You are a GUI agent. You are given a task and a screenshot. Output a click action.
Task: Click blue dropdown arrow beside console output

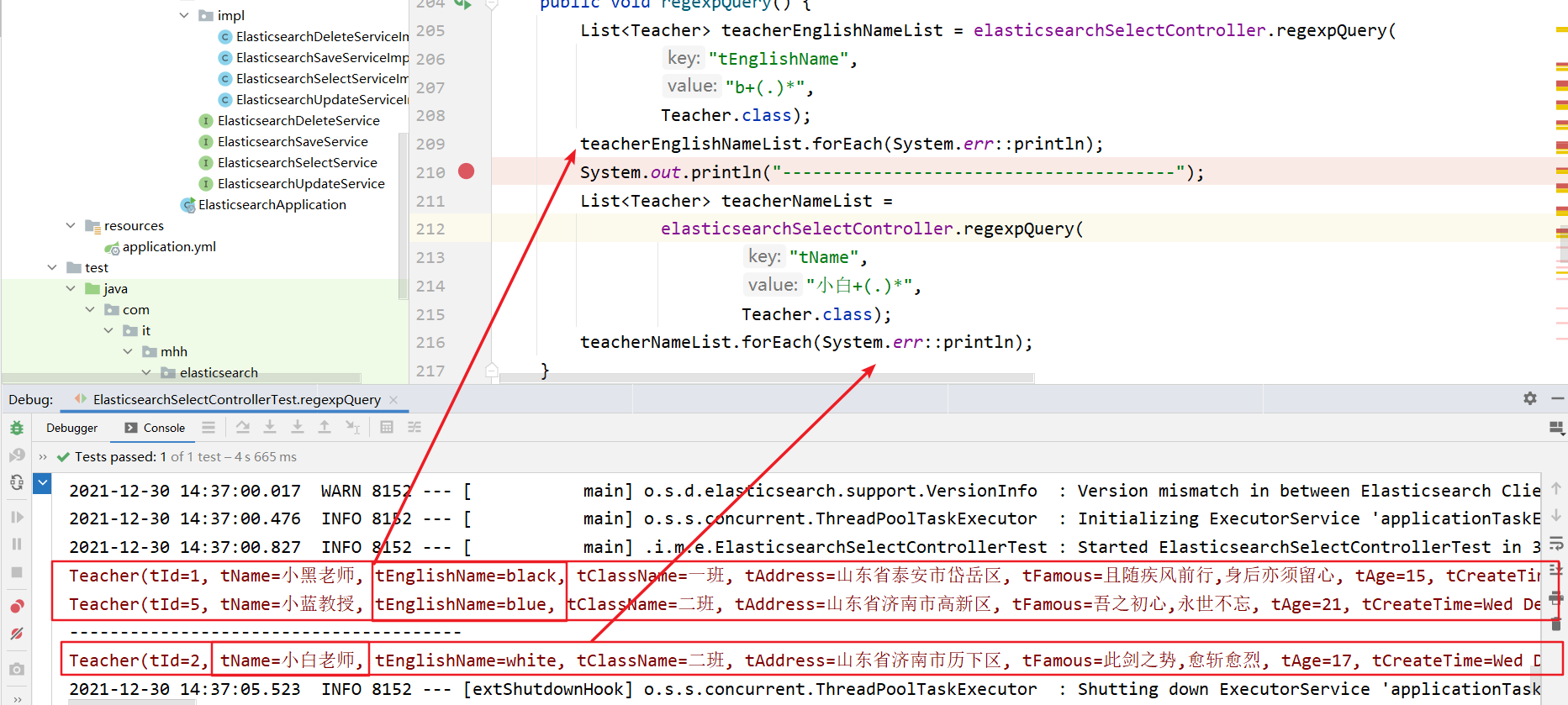click(x=42, y=483)
